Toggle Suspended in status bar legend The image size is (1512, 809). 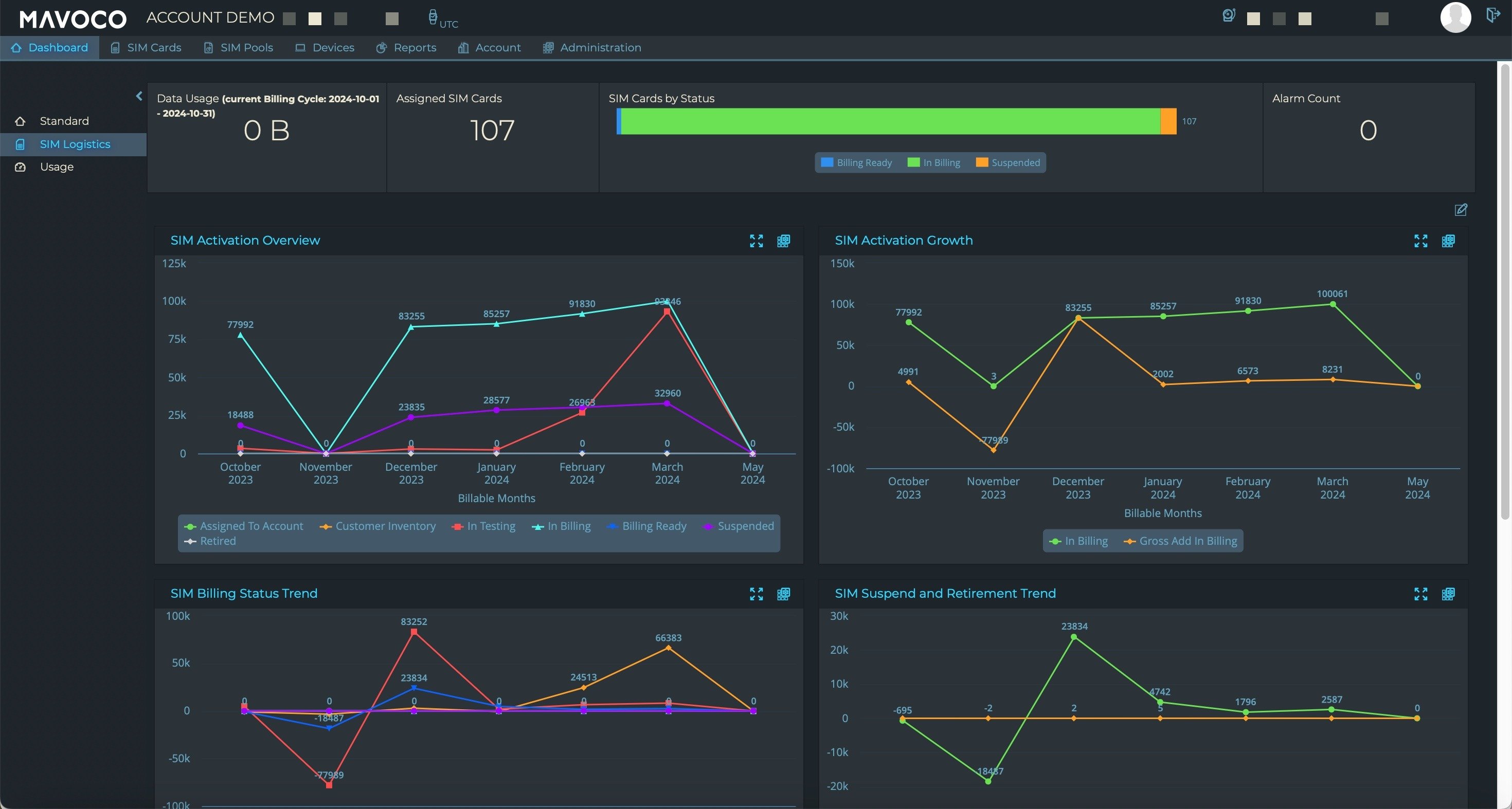1008,162
